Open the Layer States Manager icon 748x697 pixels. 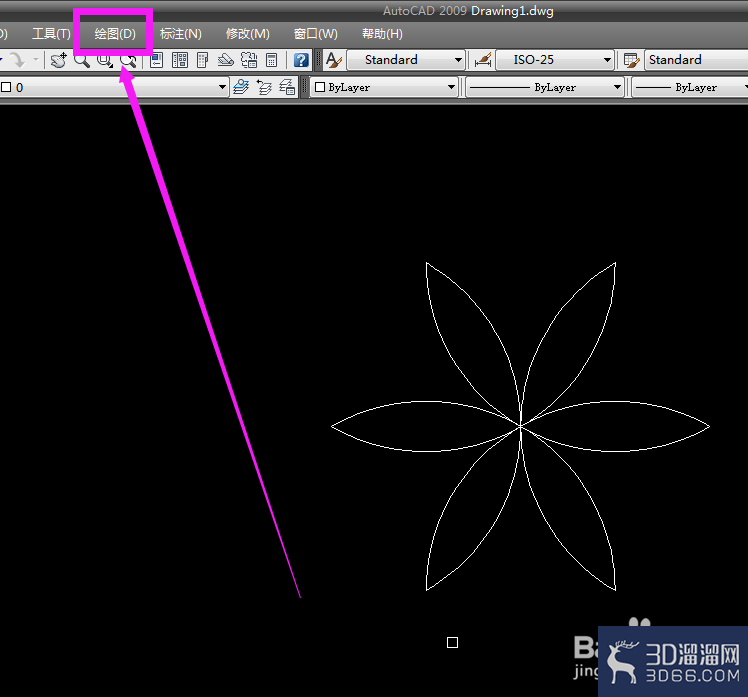coord(287,87)
